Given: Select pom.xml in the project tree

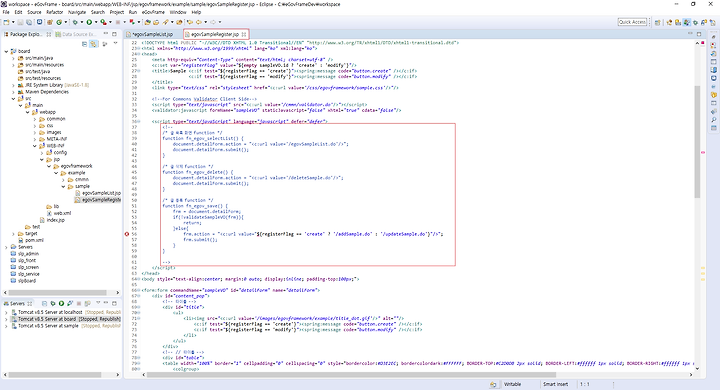Looking at the screenshot, I should point(34,240).
